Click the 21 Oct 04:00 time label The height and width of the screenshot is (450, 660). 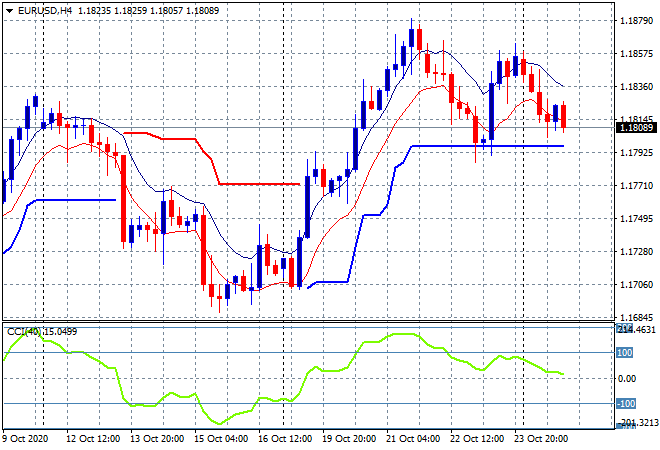pyautogui.click(x=413, y=439)
